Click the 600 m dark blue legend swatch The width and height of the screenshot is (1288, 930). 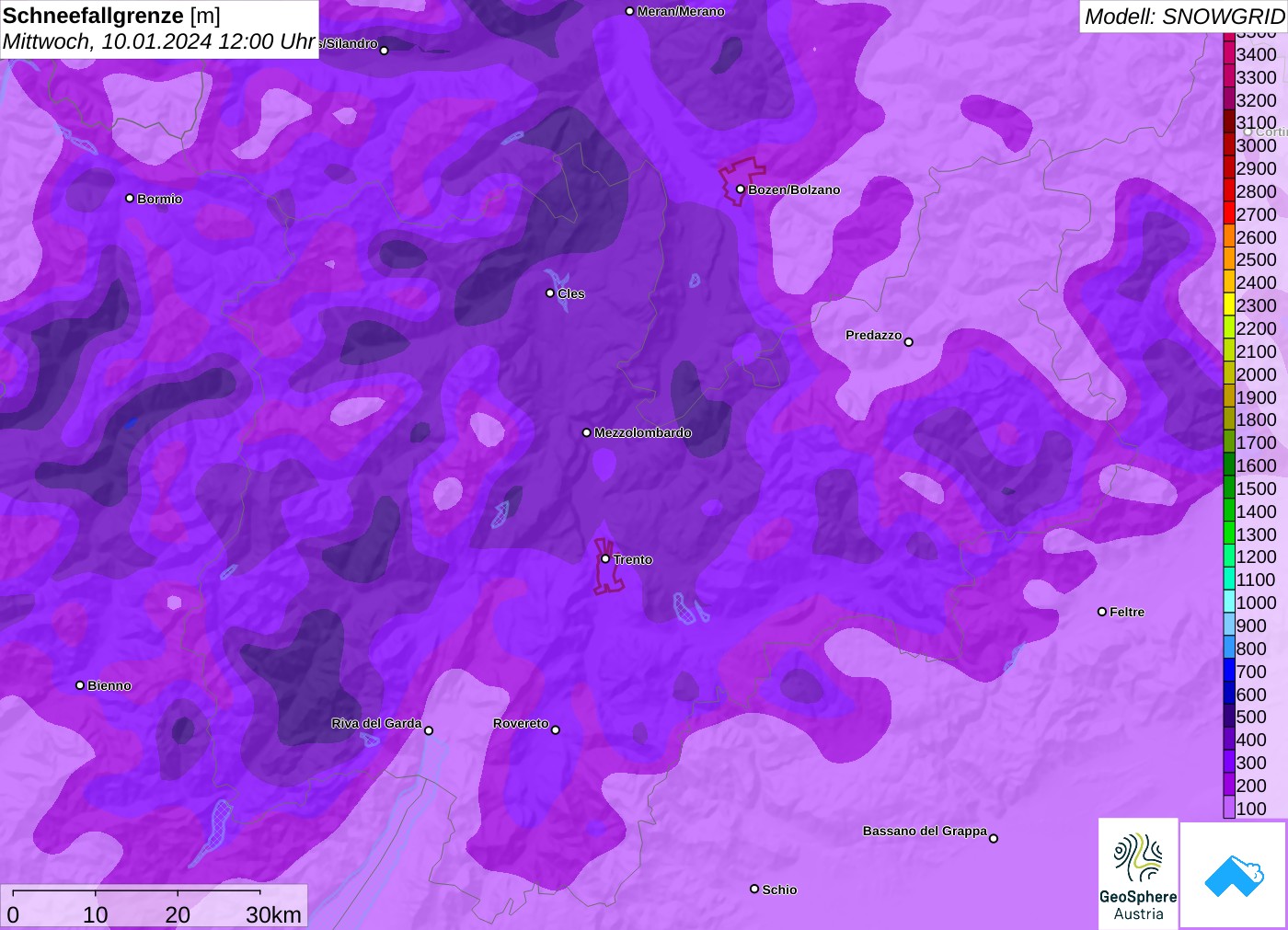click(x=1229, y=695)
